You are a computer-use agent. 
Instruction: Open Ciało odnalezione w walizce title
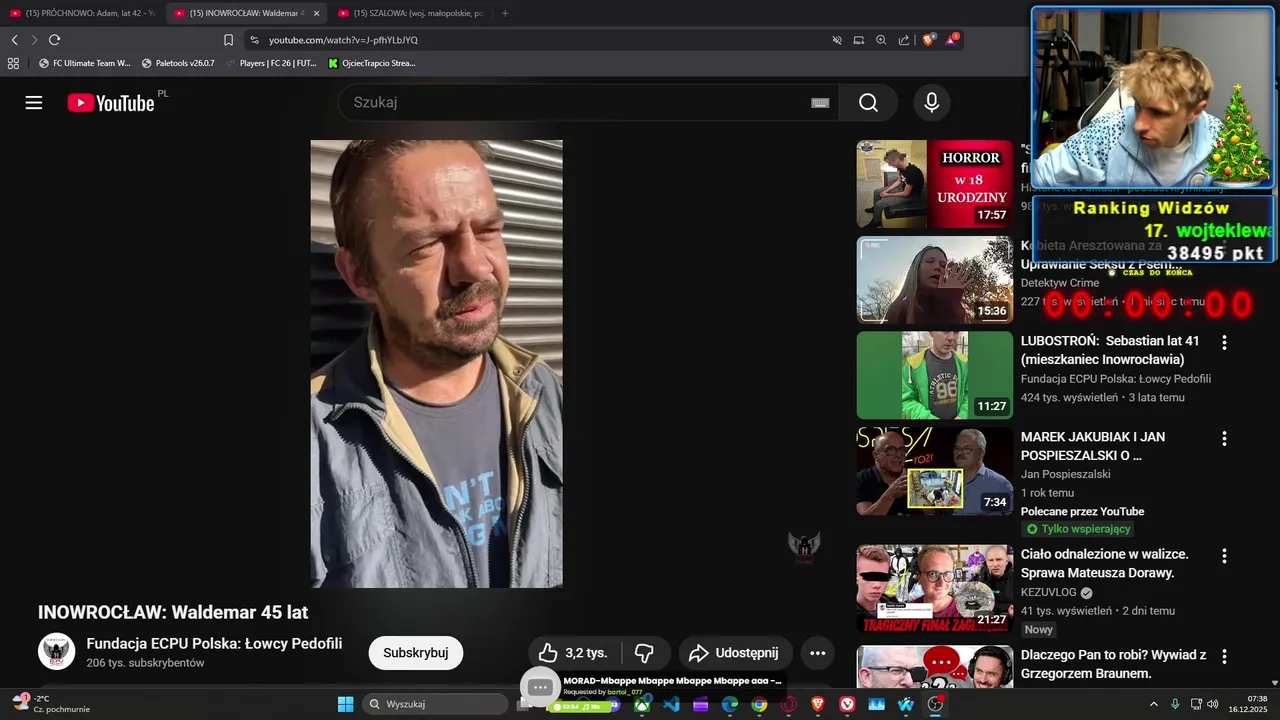coord(1105,563)
